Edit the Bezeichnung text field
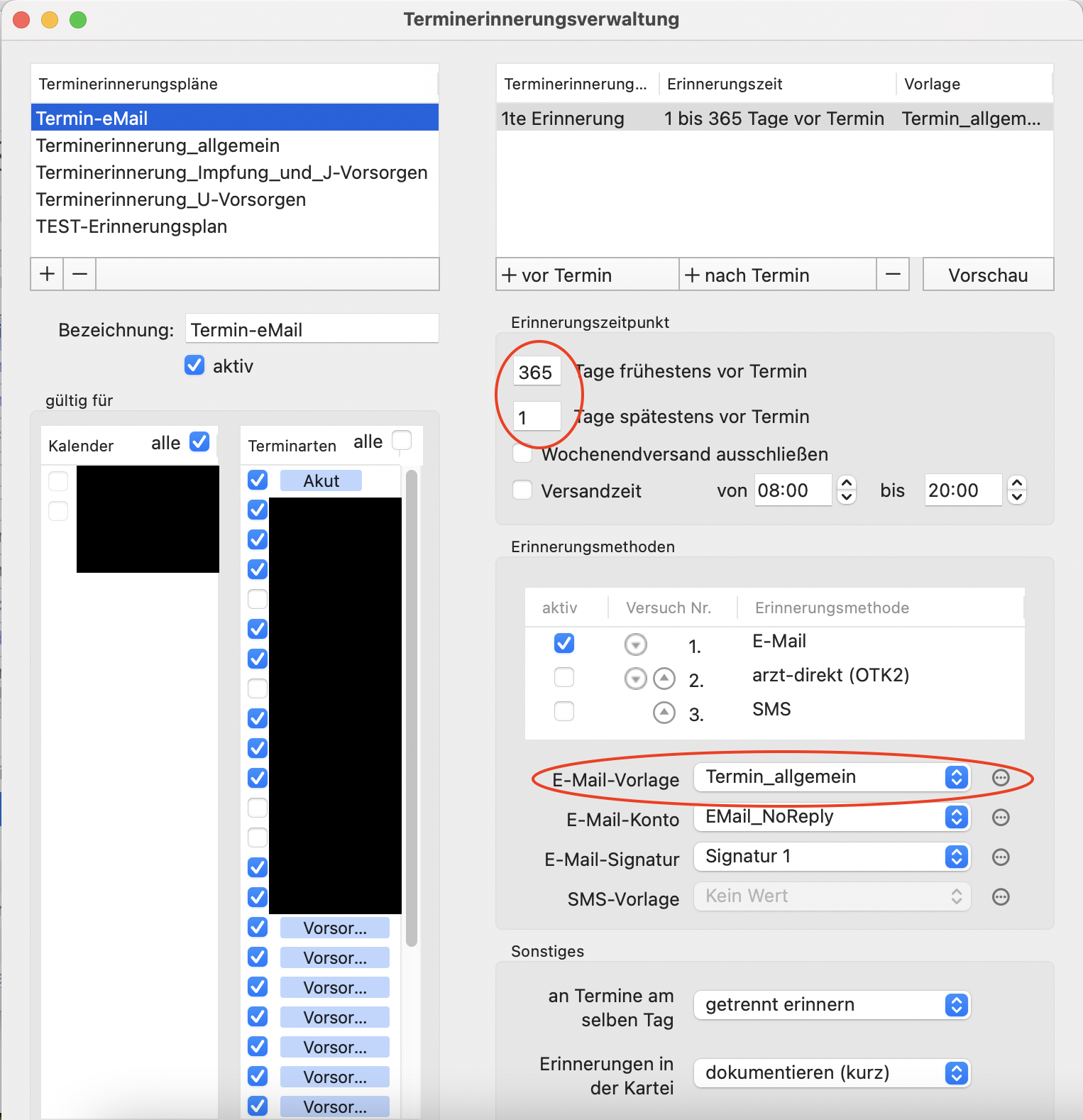This screenshot has height=1120, width=1083. [x=312, y=329]
